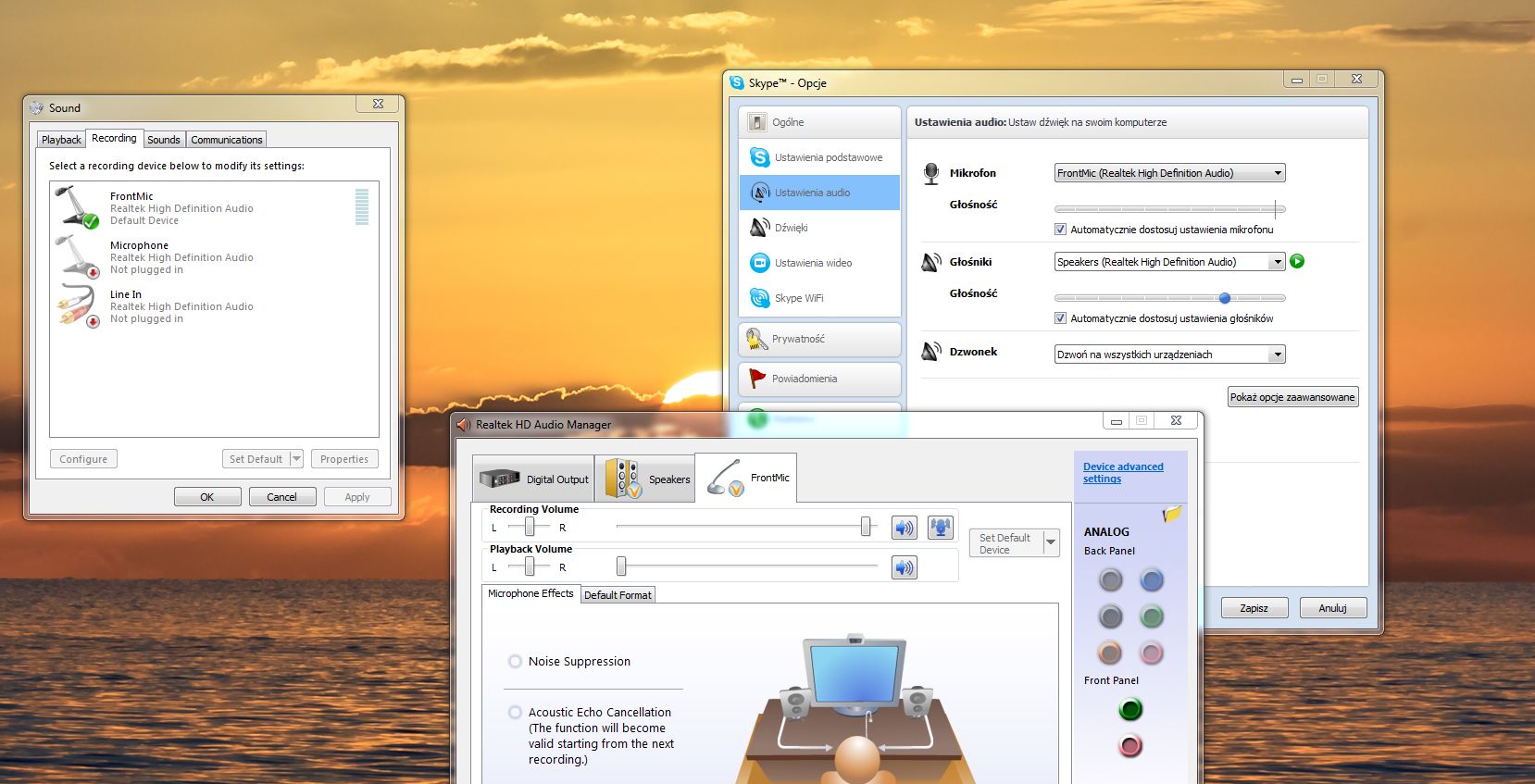Image resolution: width=1535 pixels, height=784 pixels.
Task: Click the blue back panel jack
Action: click(1152, 580)
